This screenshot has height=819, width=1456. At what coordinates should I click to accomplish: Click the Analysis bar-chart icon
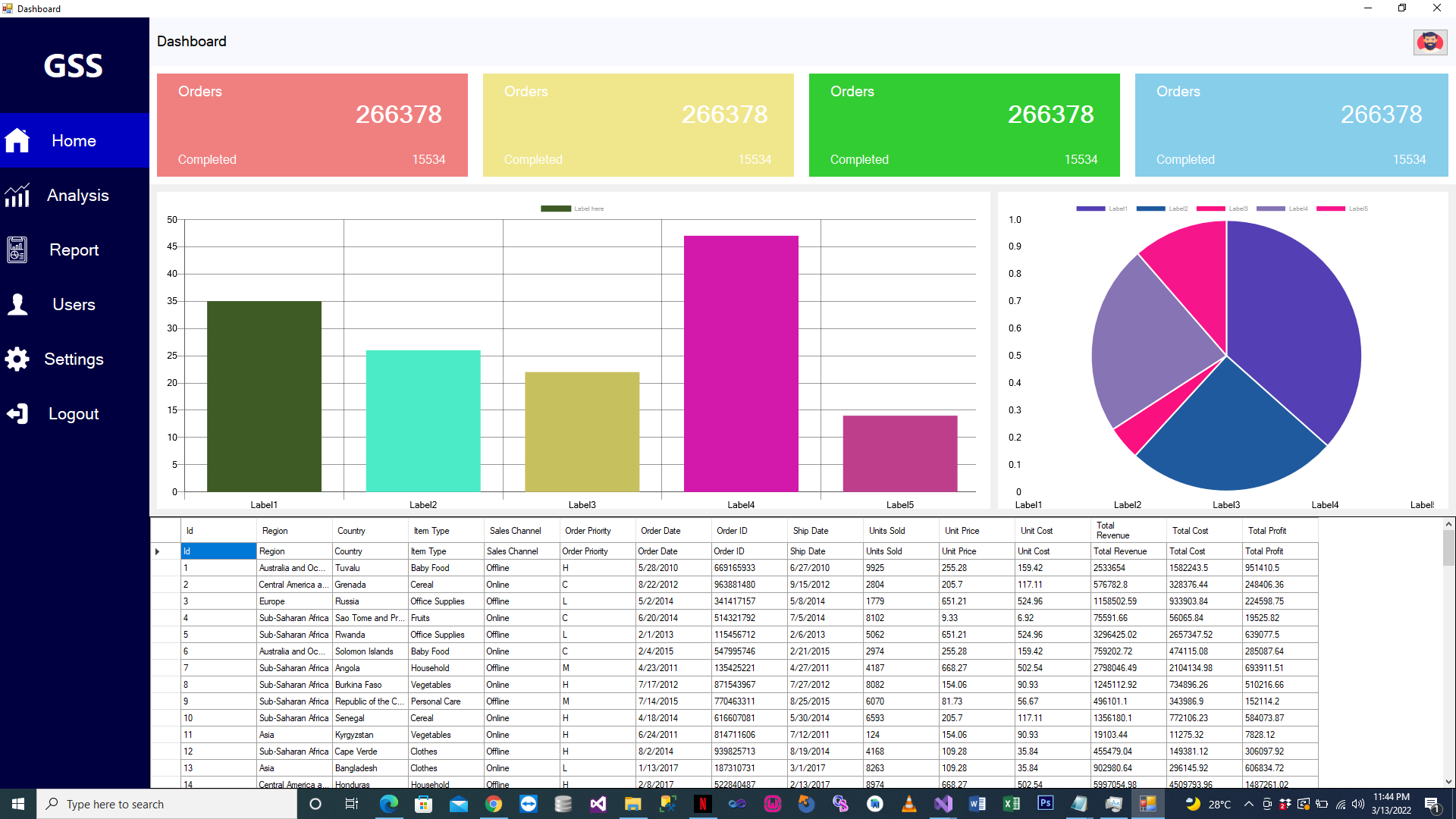coord(17,196)
